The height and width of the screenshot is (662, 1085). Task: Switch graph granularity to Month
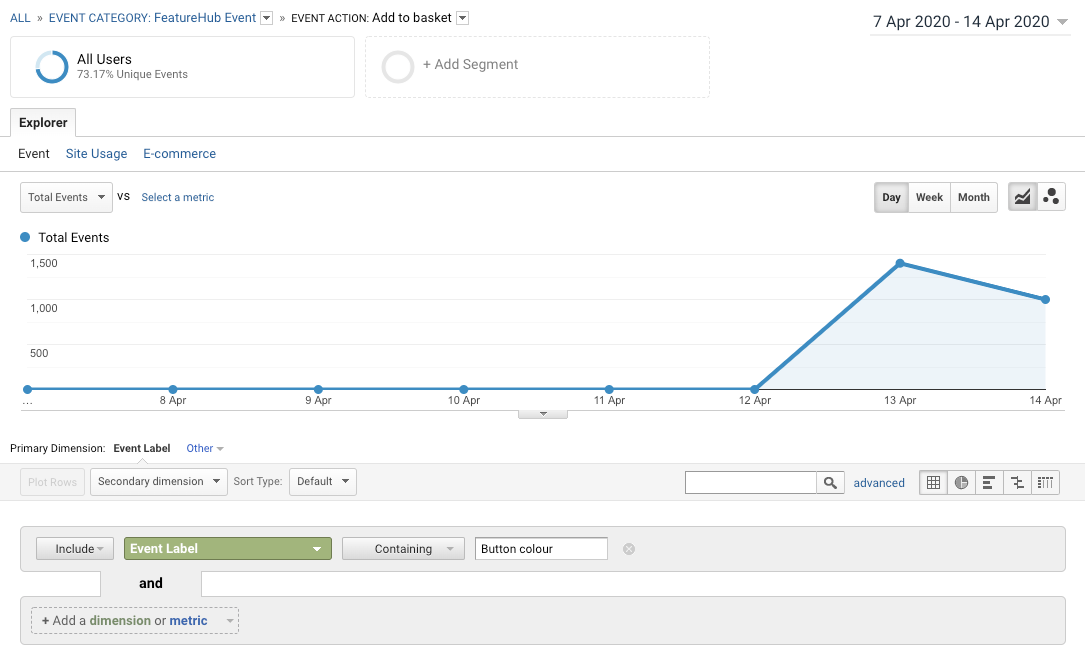point(972,197)
